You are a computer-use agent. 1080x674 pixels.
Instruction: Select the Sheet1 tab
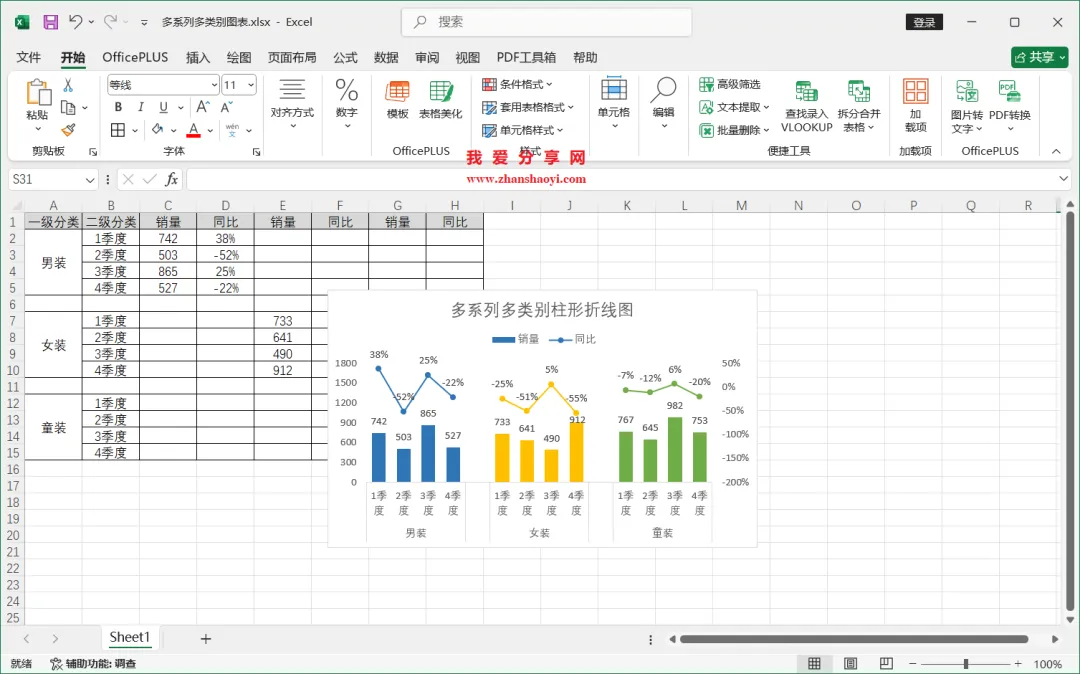click(129, 638)
